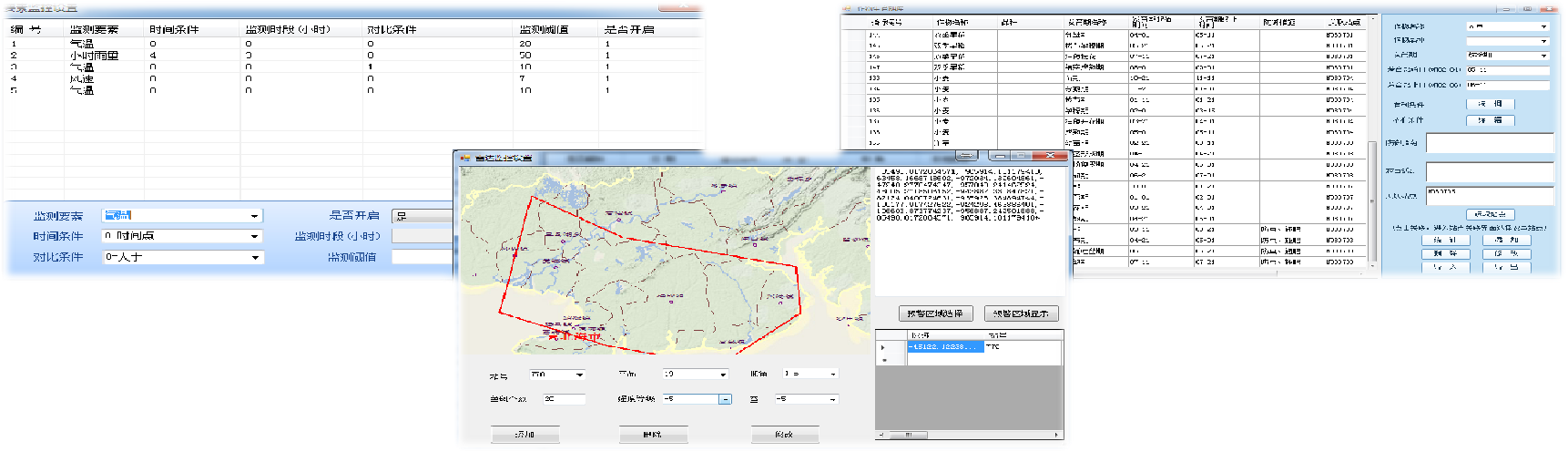Expand the 时间条件 combo box

(x=254, y=236)
